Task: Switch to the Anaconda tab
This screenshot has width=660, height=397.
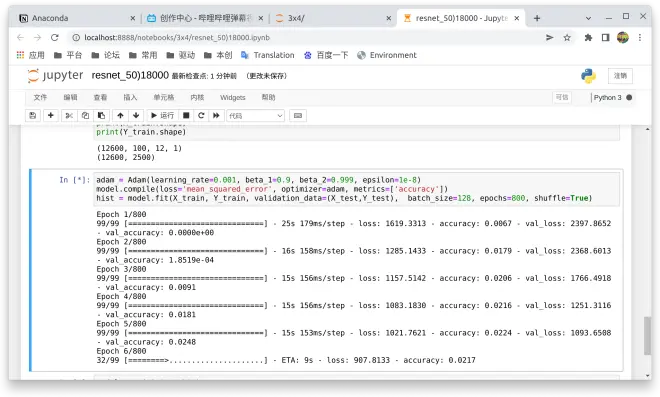Action: click(x=77, y=18)
